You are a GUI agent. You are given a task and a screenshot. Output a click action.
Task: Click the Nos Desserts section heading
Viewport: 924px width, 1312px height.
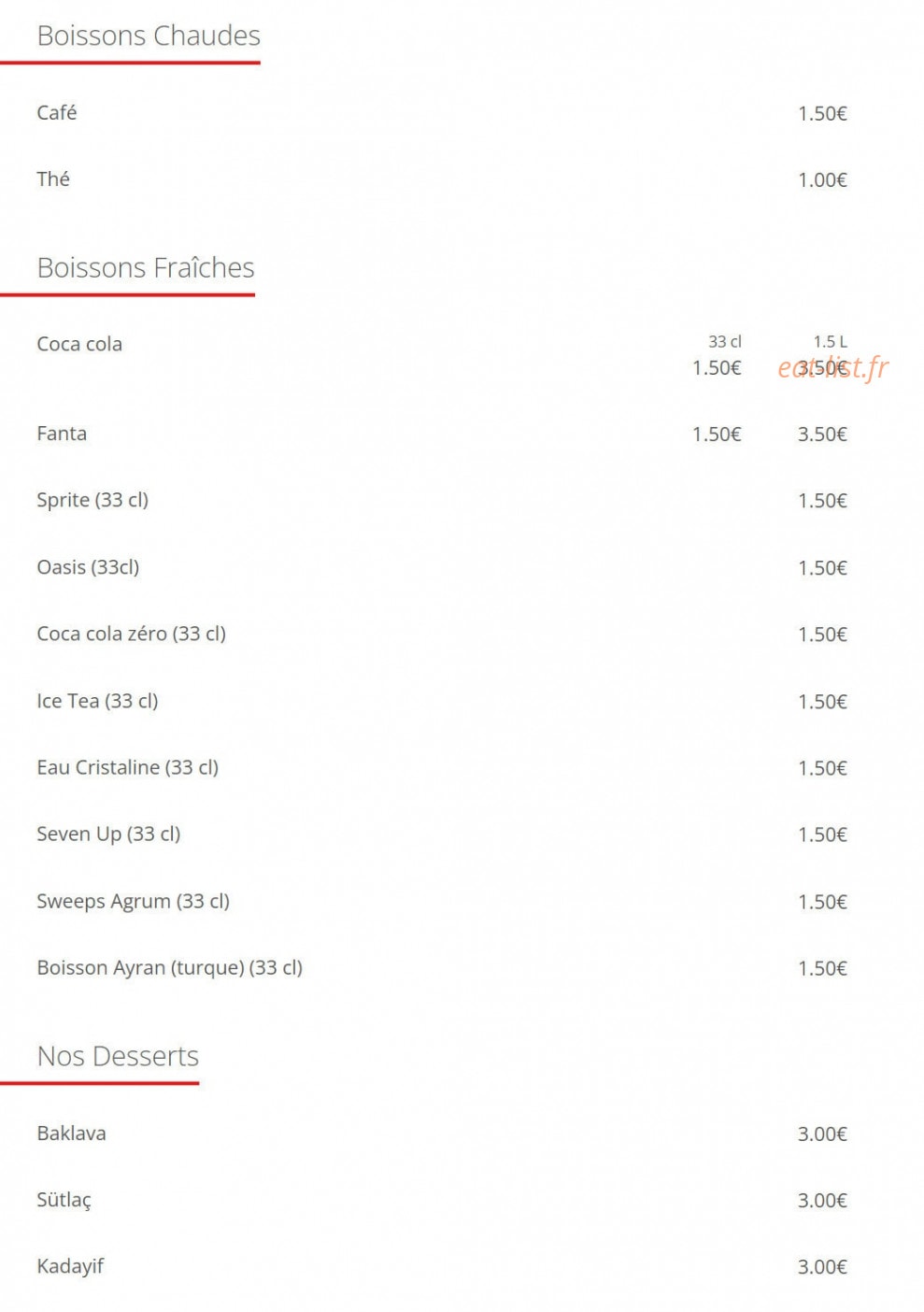118,1057
